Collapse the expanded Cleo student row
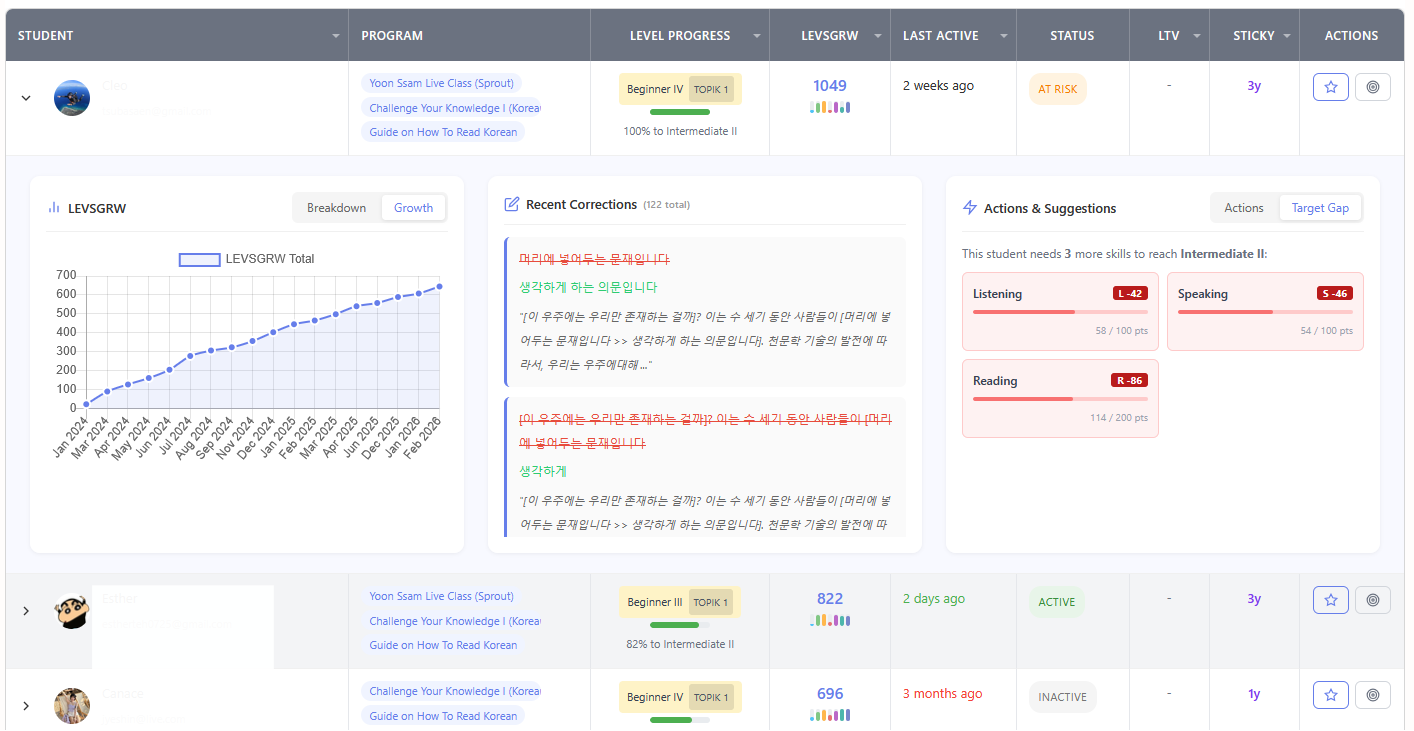Viewport: 1414px width, 731px height. [x=27, y=98]
